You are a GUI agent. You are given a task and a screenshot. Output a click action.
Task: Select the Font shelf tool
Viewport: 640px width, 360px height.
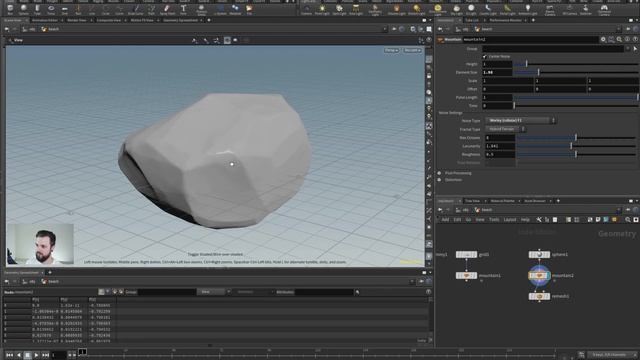point(183,9)
